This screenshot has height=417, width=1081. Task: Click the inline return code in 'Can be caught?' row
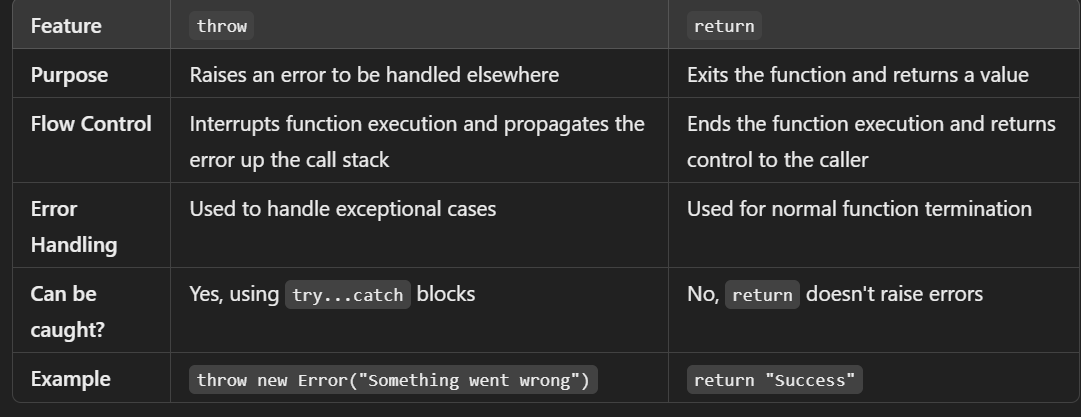point(762,295)
